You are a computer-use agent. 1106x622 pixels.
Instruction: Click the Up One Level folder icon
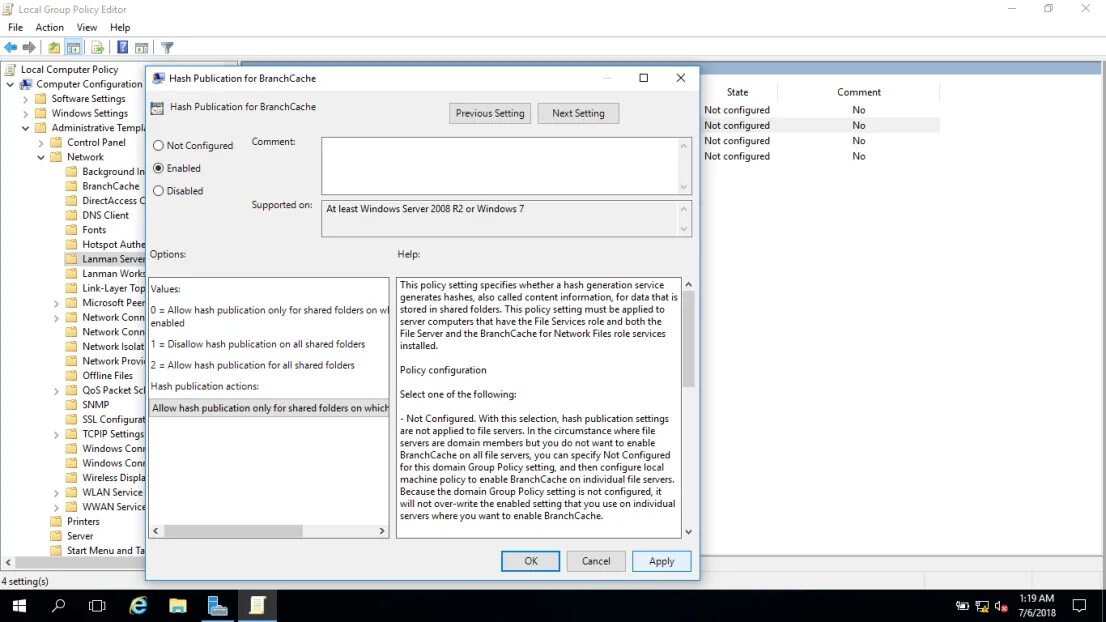click(x=54, y=47)
